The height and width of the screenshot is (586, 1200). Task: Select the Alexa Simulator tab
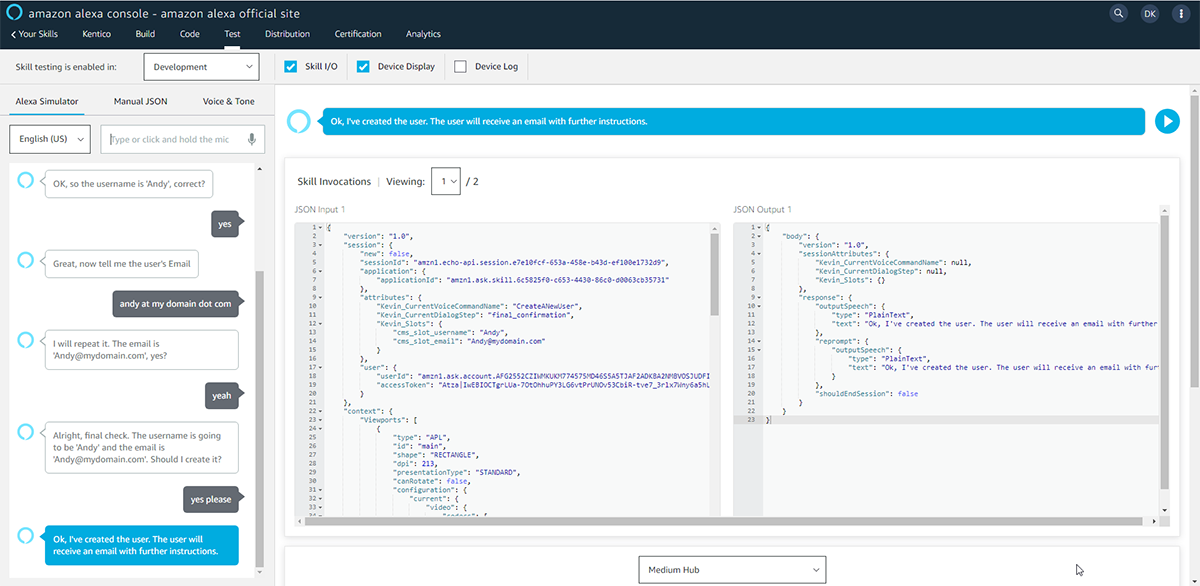point(48,101)
